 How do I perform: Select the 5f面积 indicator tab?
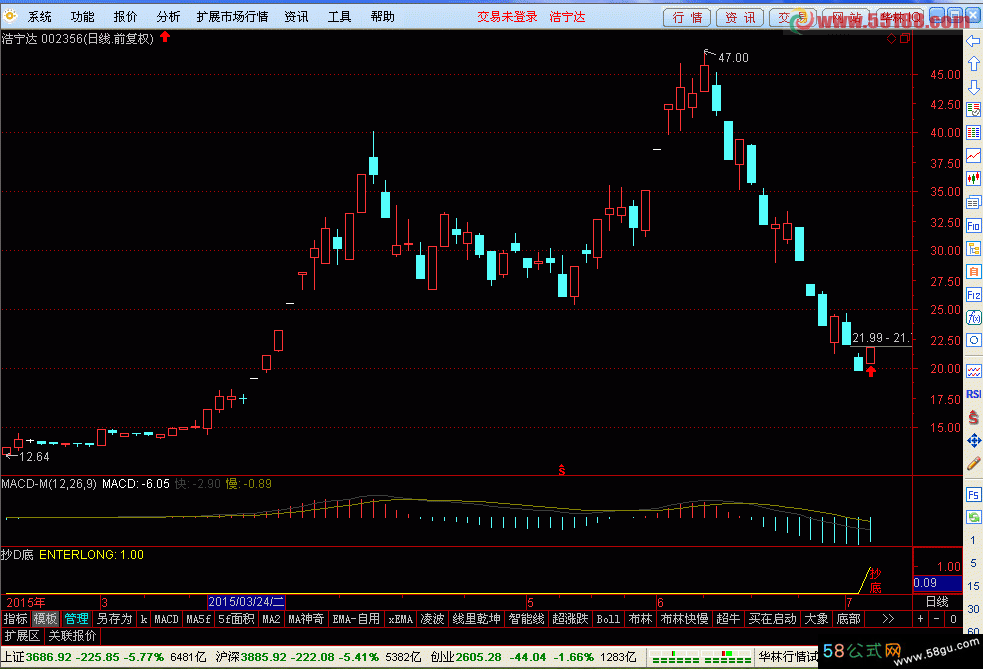pyautogui.click(x=236, y=619)
